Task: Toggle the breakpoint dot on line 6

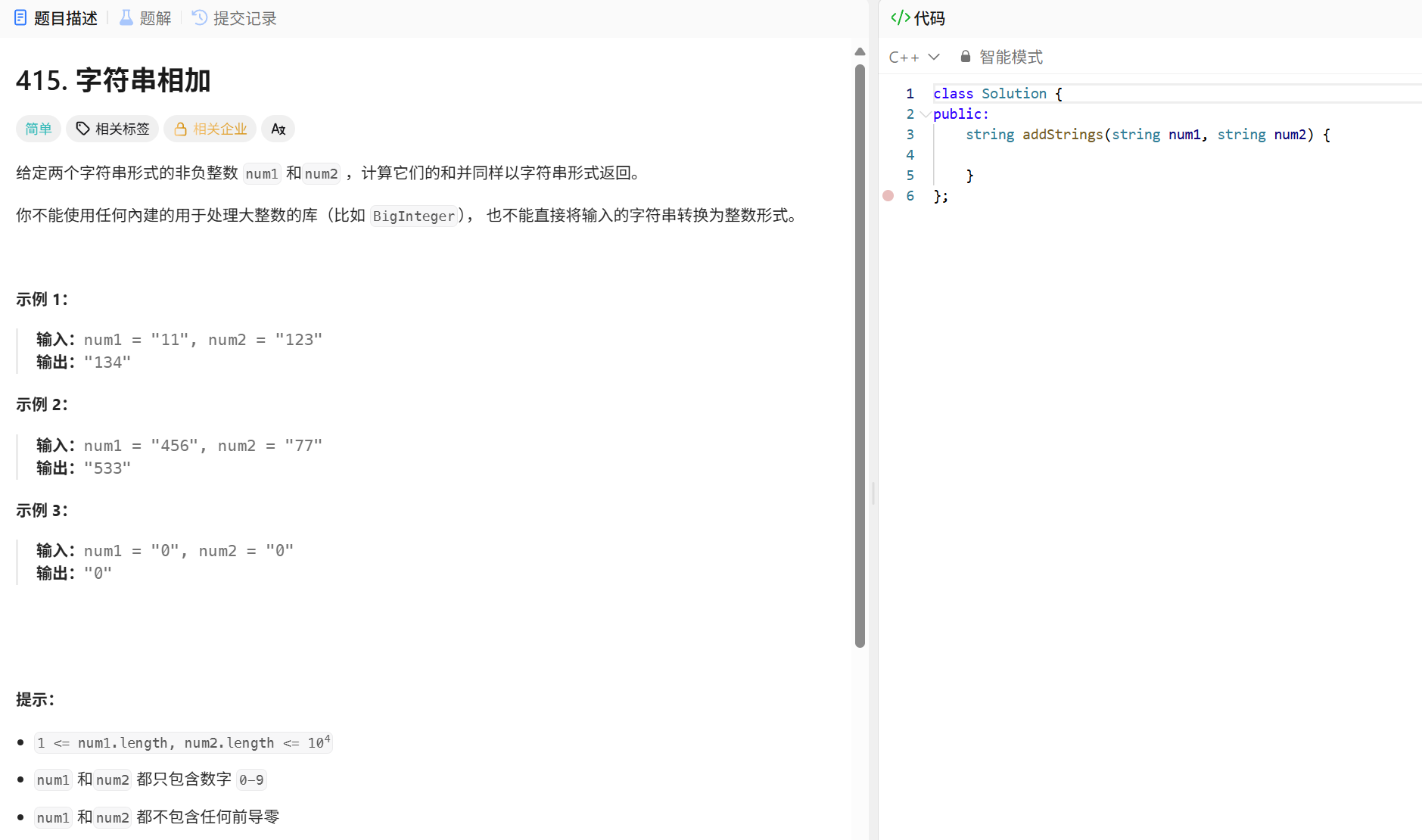Action: click(888, 195)
